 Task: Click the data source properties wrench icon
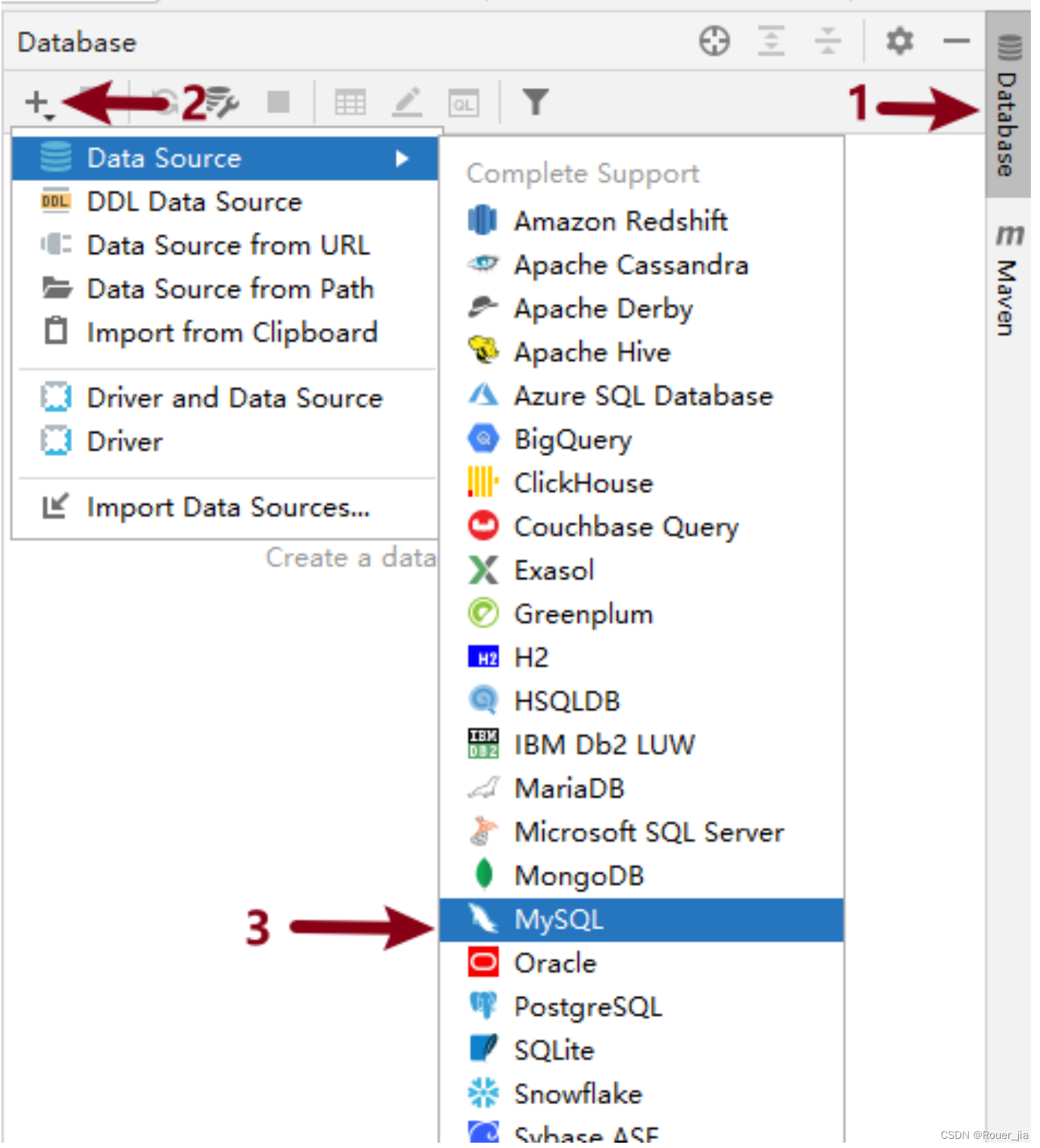click(x=222, y=103)
